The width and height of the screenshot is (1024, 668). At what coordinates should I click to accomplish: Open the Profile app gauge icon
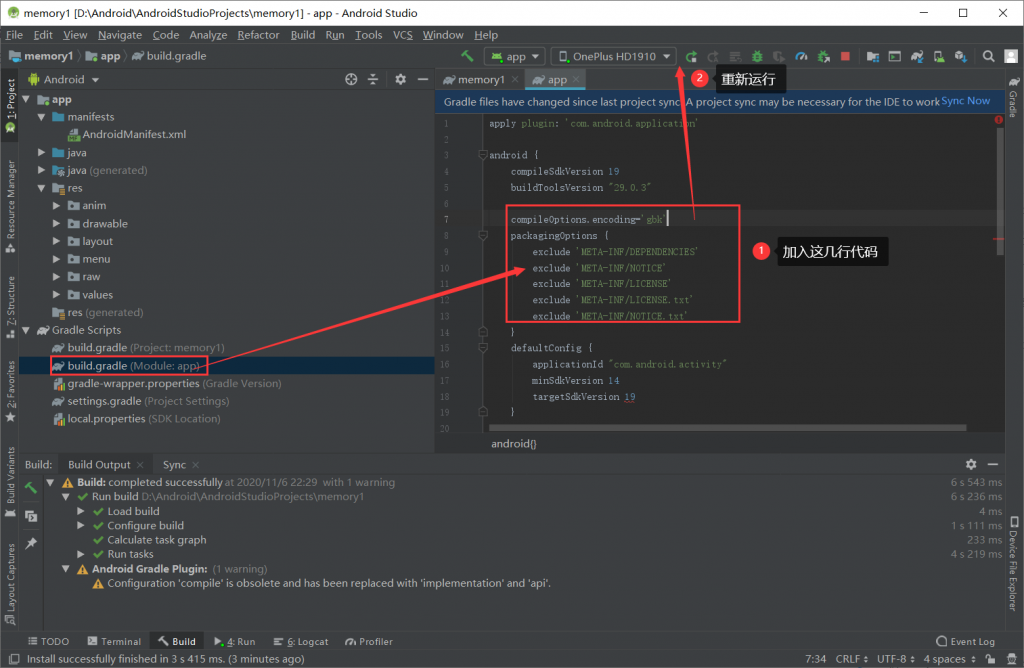pyautogui.click(x=801, y=57)
